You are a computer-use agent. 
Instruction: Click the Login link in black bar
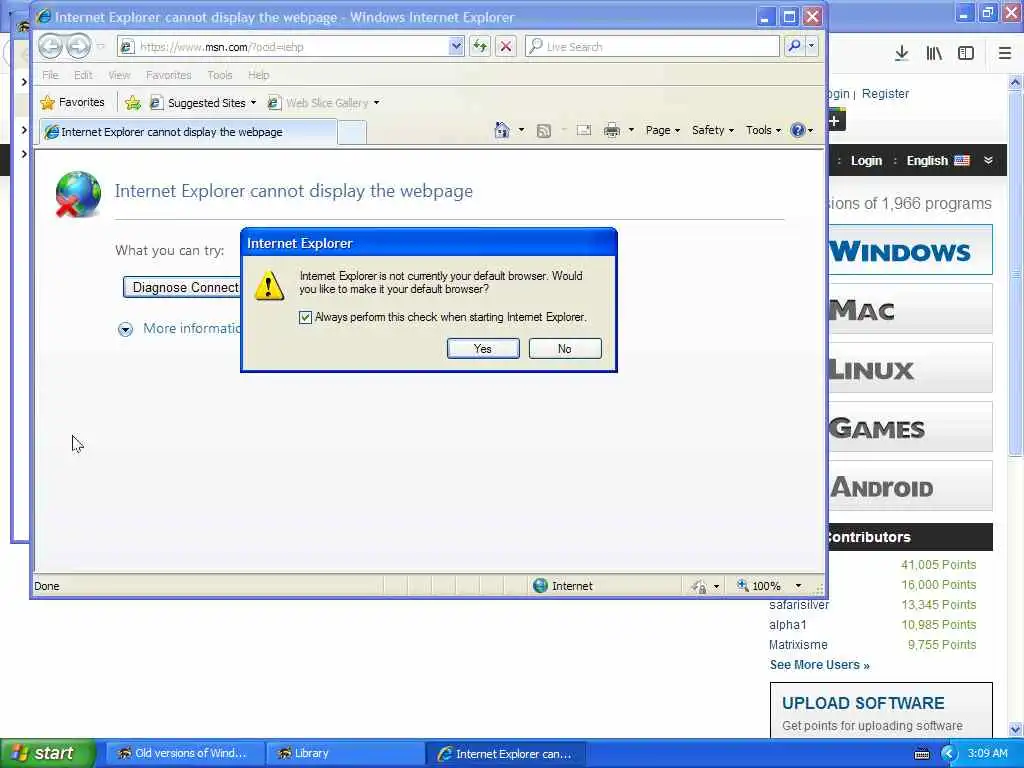[866, 161]
